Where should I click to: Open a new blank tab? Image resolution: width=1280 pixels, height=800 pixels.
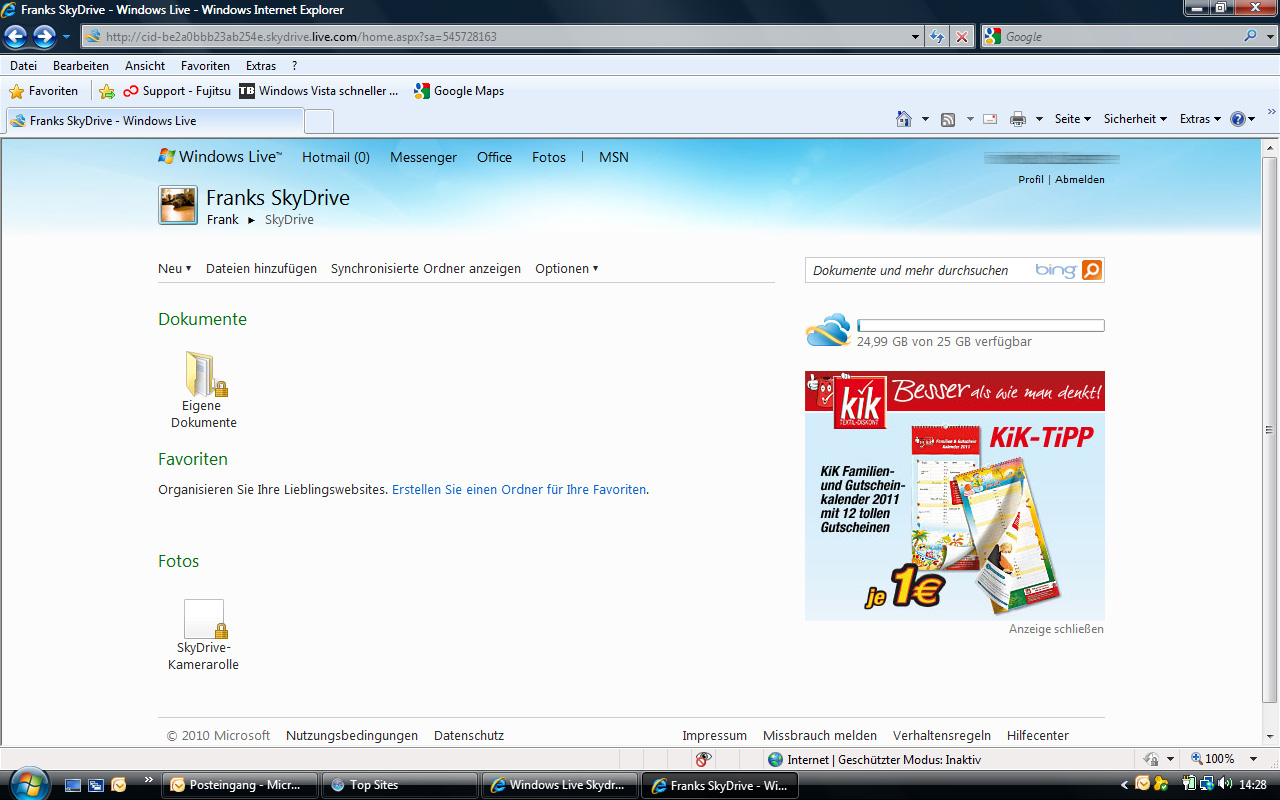[x=319, y=122]
